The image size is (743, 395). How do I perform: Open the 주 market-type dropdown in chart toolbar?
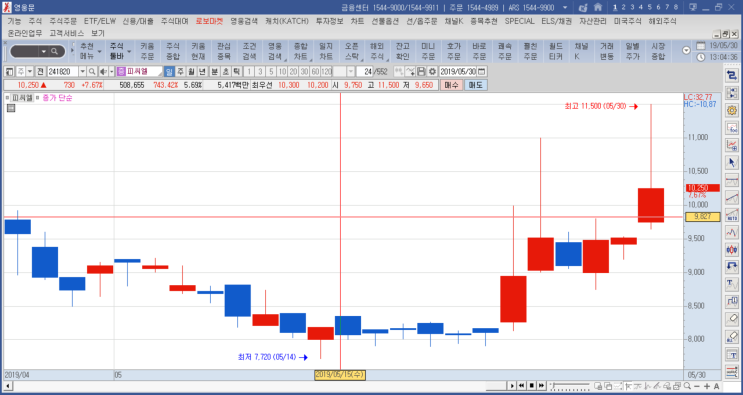(x=30, y=72)
